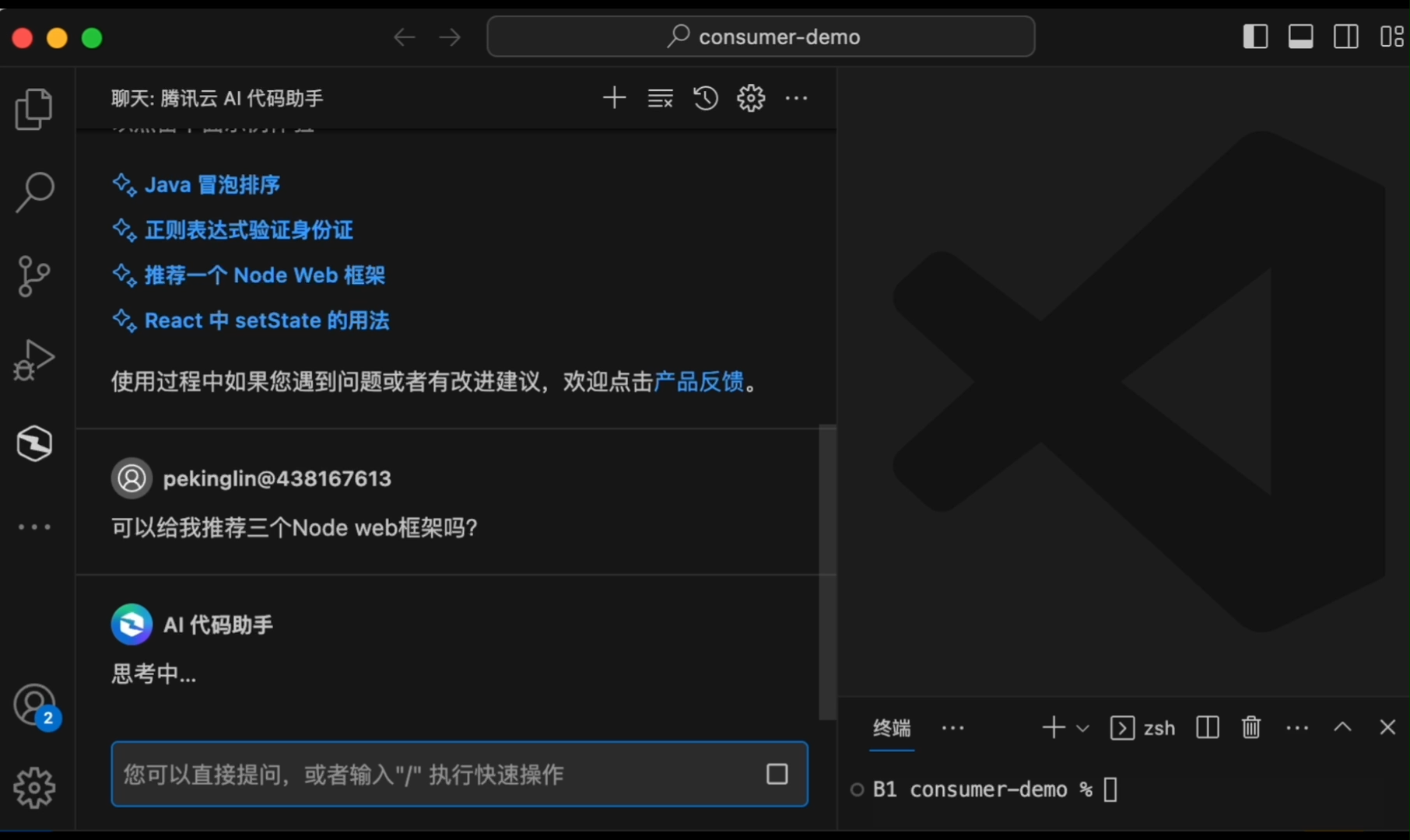This screenshot has height=840, width=1410.
Task: Show more panel tabs ellipsis next to 终端
Action: [953, 728]
